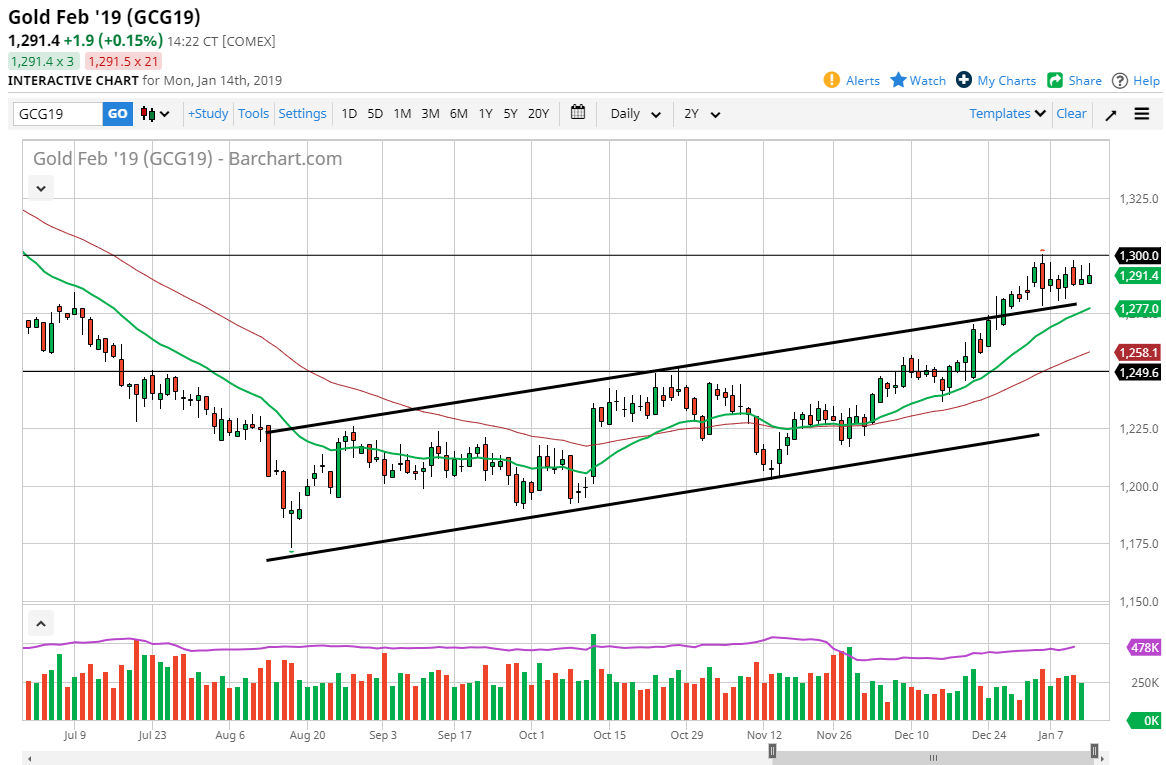Open the hamburger menu icon
Viewport: 1166px width, 765px height.
tap(1142, 114)
